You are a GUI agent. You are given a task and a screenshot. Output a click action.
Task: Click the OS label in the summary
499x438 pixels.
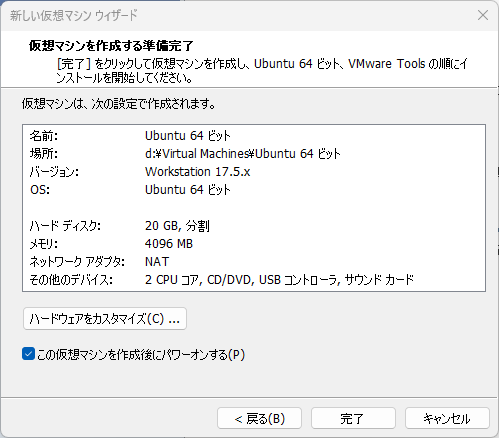40,190
